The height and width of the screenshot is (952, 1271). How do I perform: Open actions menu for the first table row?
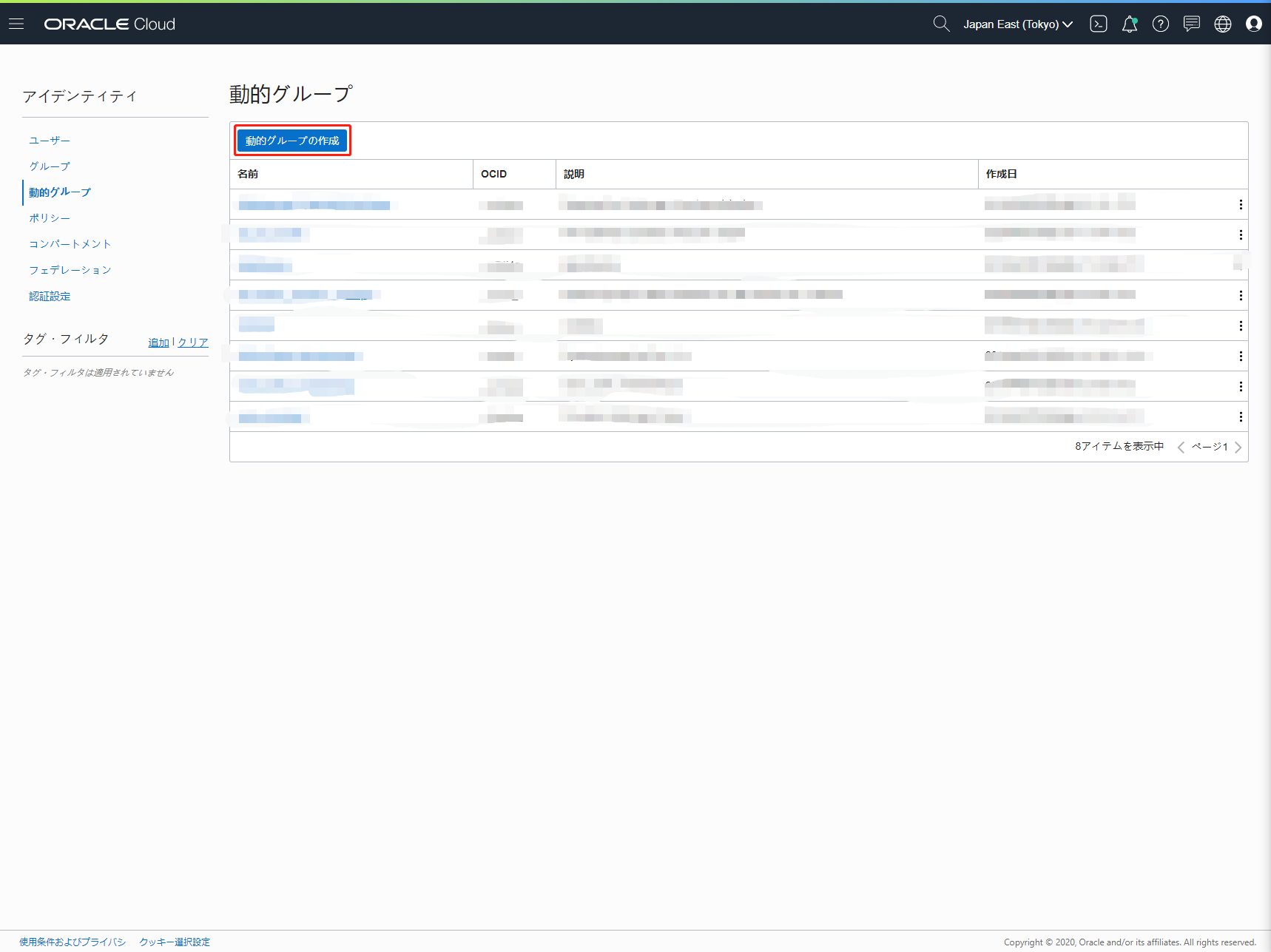1240,205
